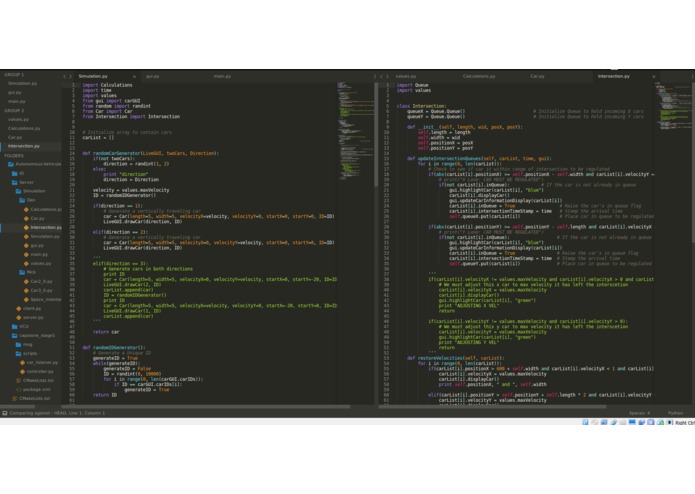The width and height of the screenshot is (695, 494).
Task: Click the scripts folder icon
Action: click(x=18, y=353)
